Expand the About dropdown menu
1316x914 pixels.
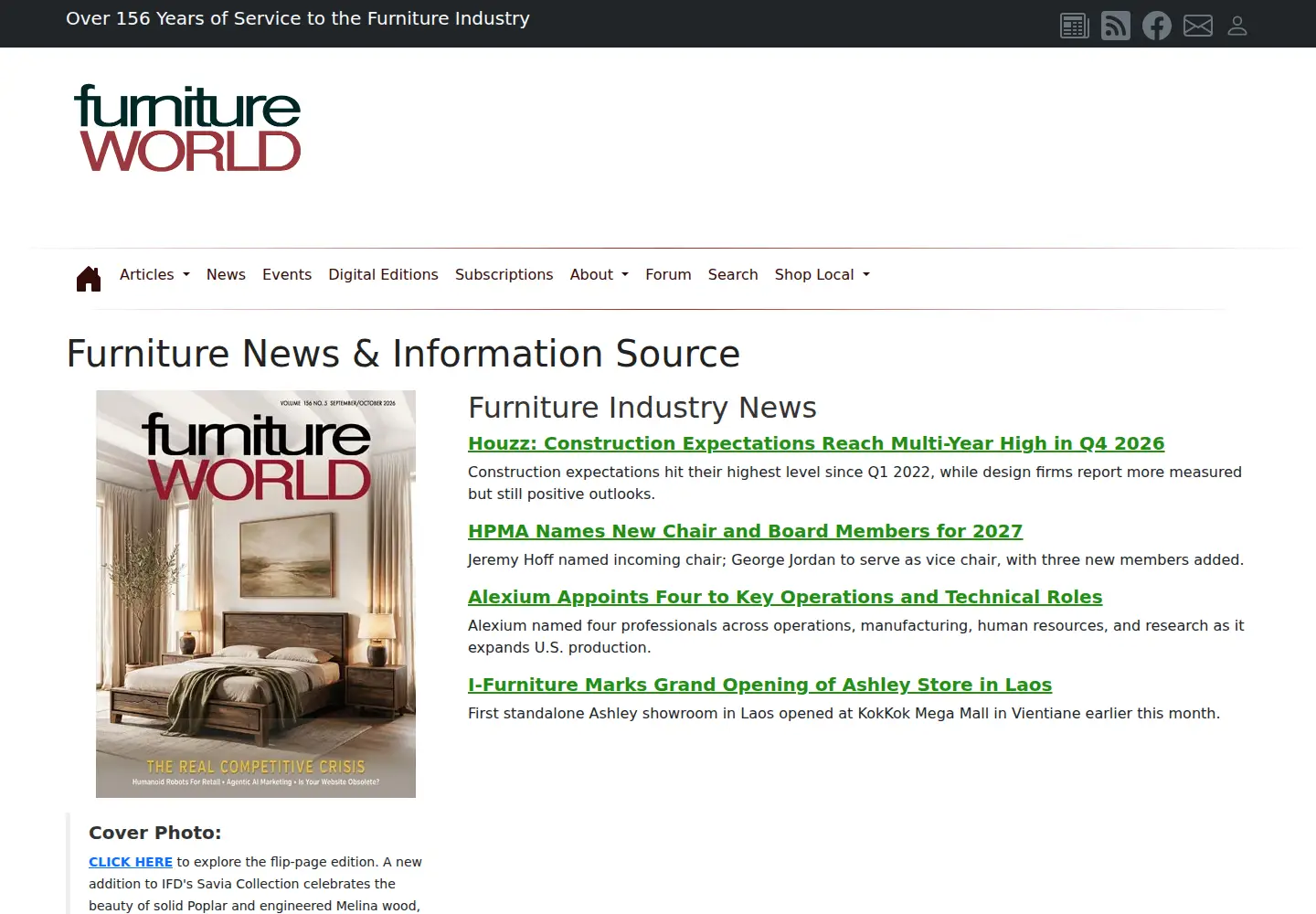[600, 274]
